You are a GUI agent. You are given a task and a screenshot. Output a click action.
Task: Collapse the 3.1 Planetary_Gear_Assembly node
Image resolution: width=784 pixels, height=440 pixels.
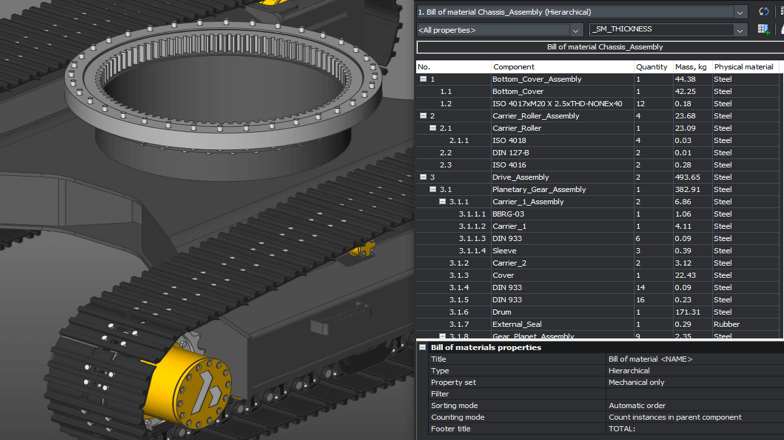pyautogui.click(x=433, y=189)
